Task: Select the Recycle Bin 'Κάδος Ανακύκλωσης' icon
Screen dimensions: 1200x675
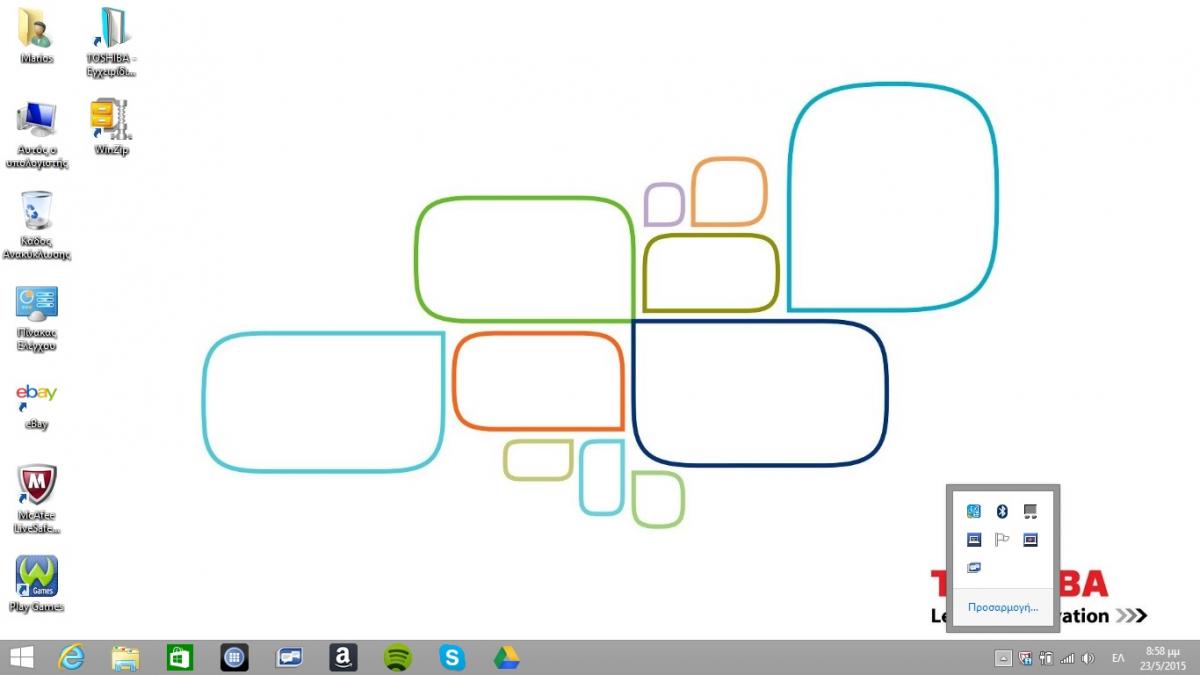Action: [x=36, y=225]
